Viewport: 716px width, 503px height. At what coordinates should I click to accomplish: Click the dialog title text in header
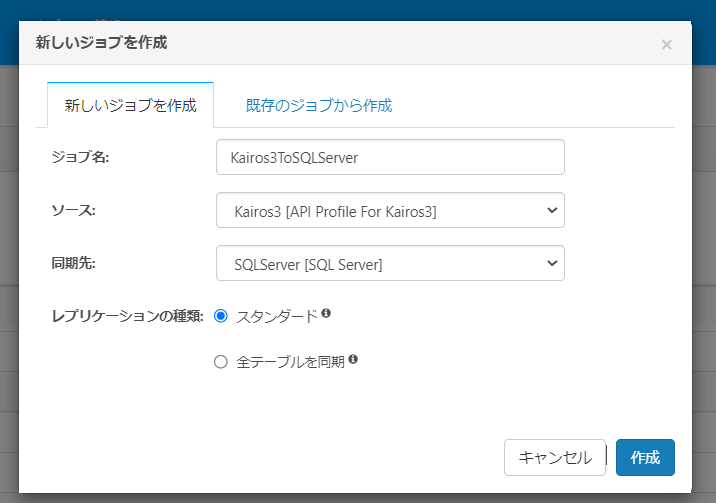[x=101, y=43]
